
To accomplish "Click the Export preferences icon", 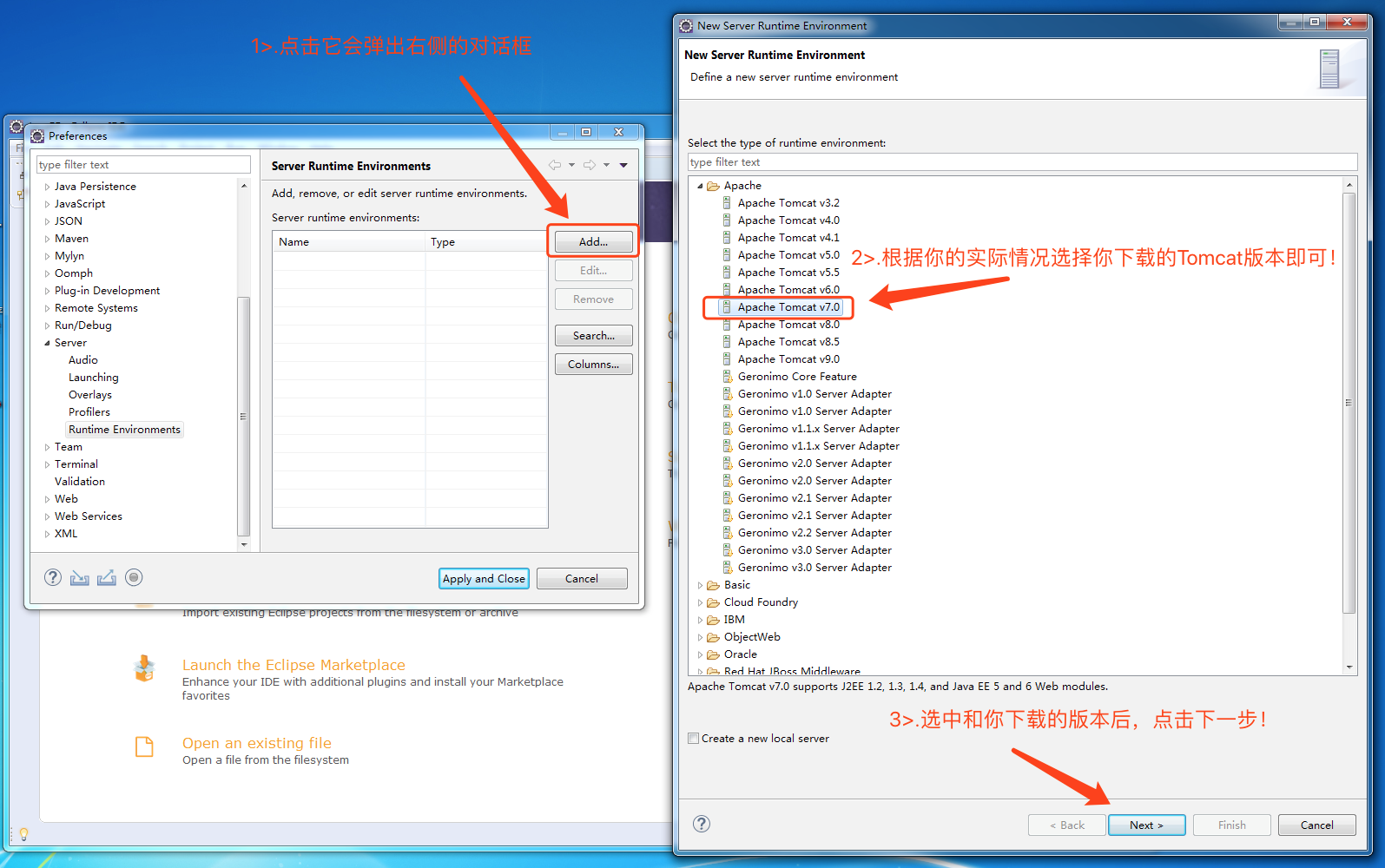I will click(x=107, y=577).
